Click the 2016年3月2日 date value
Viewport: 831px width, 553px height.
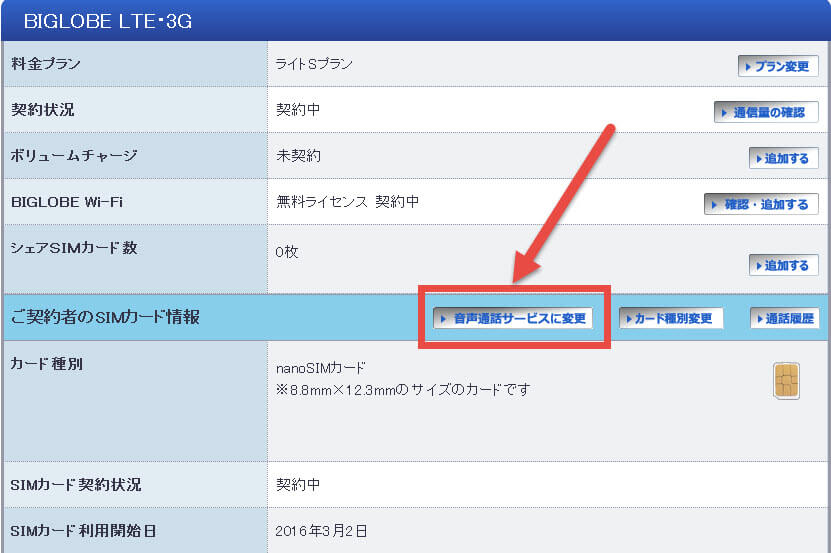click(321, 531)
